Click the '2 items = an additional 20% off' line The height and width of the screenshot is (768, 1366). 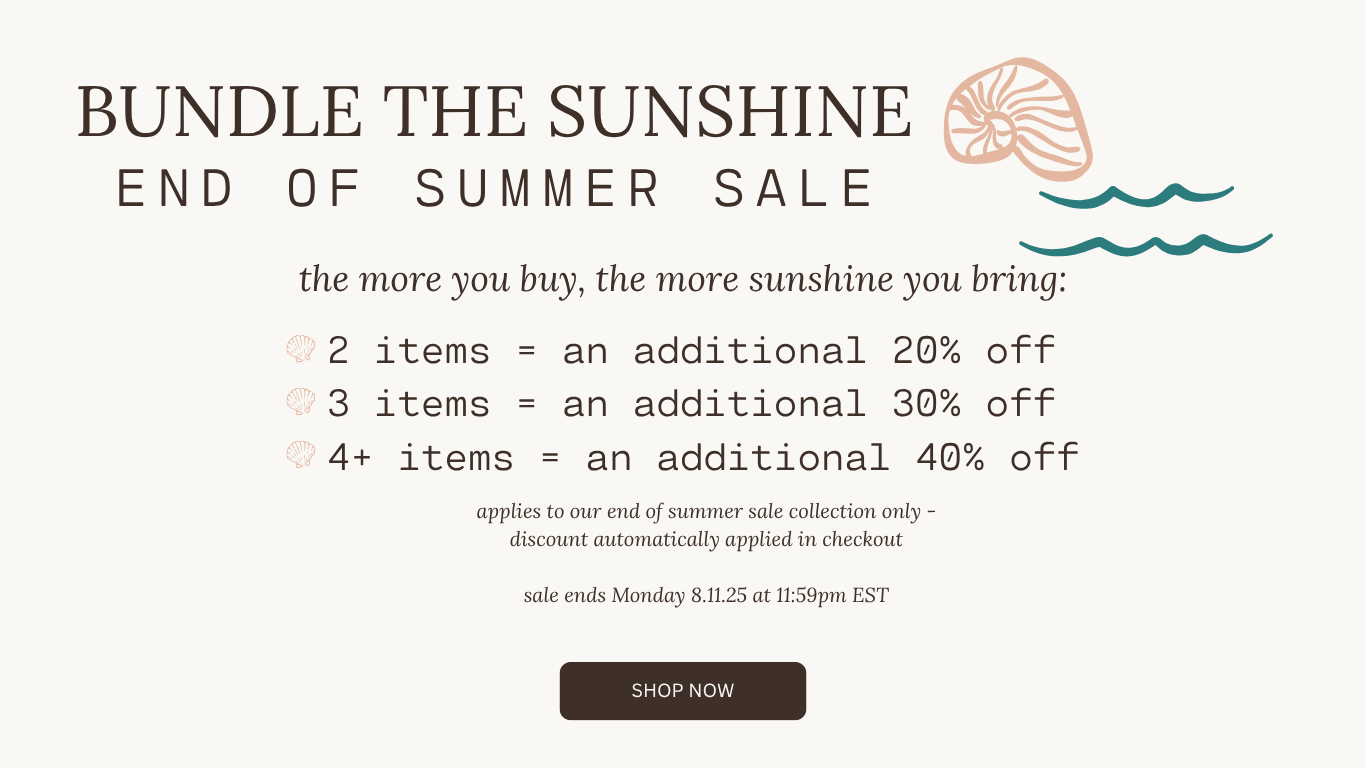692,351
